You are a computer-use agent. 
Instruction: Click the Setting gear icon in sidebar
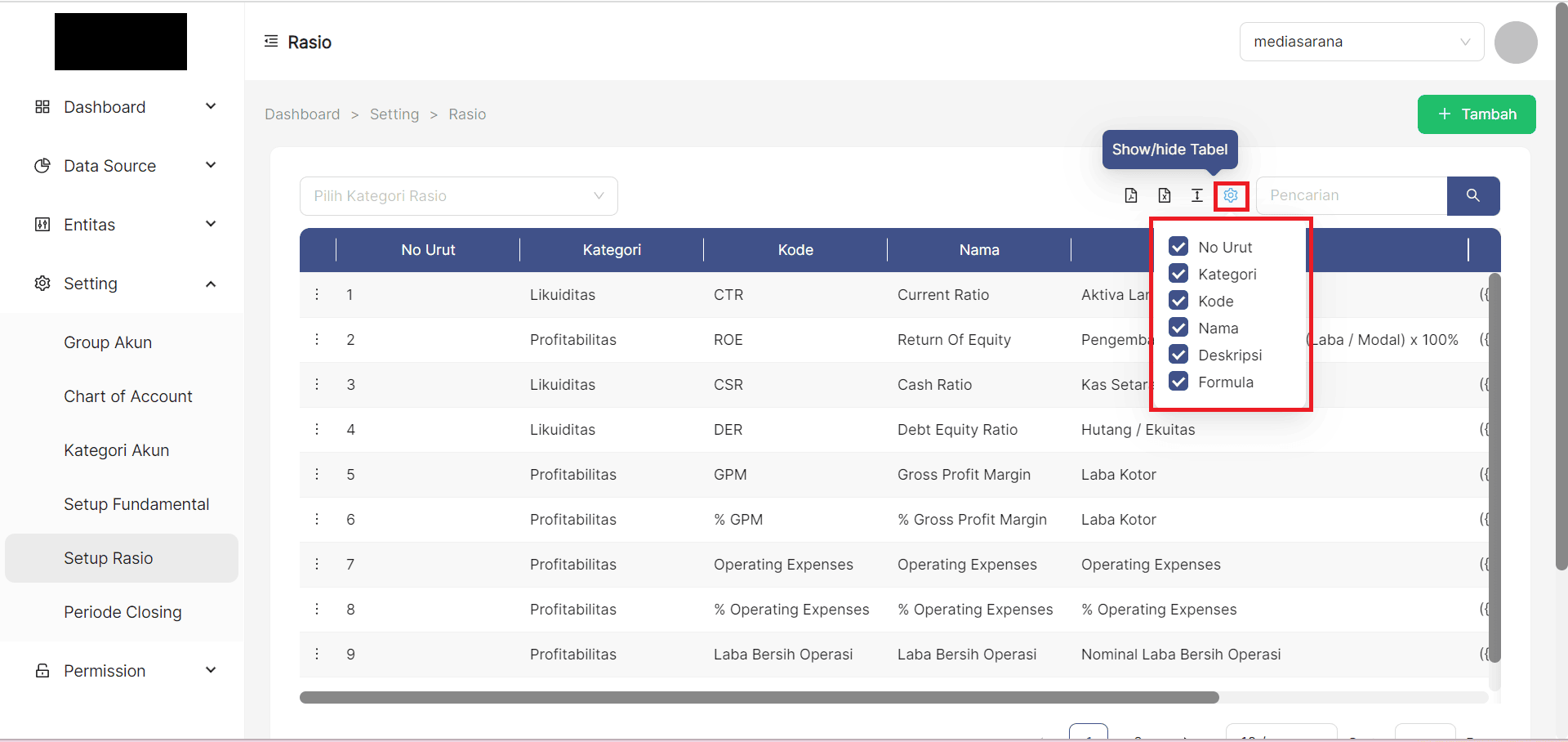(x=42, y=284)
